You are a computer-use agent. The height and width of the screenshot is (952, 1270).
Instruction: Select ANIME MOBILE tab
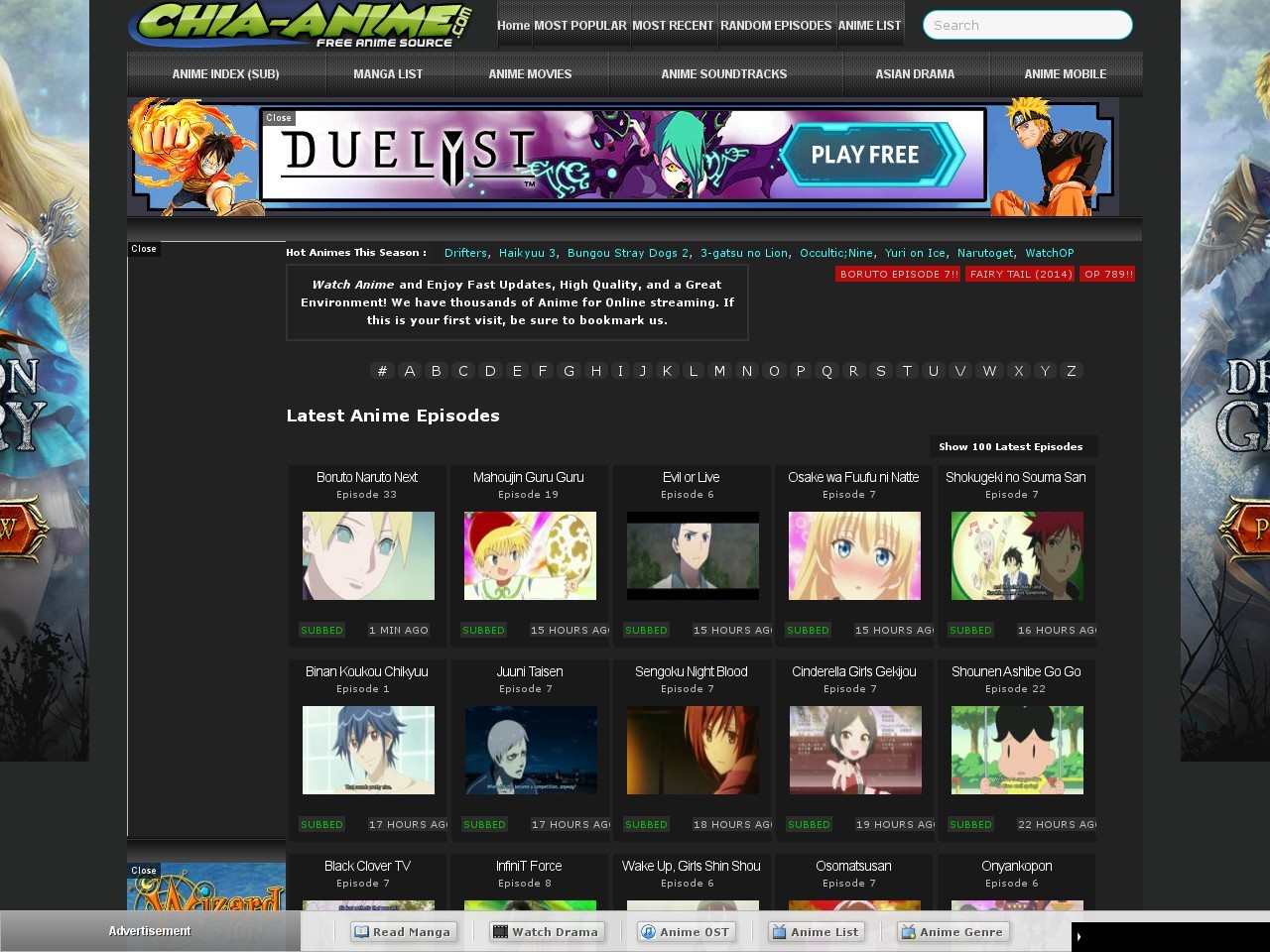pyautogui.click(x=1066, y=74)
